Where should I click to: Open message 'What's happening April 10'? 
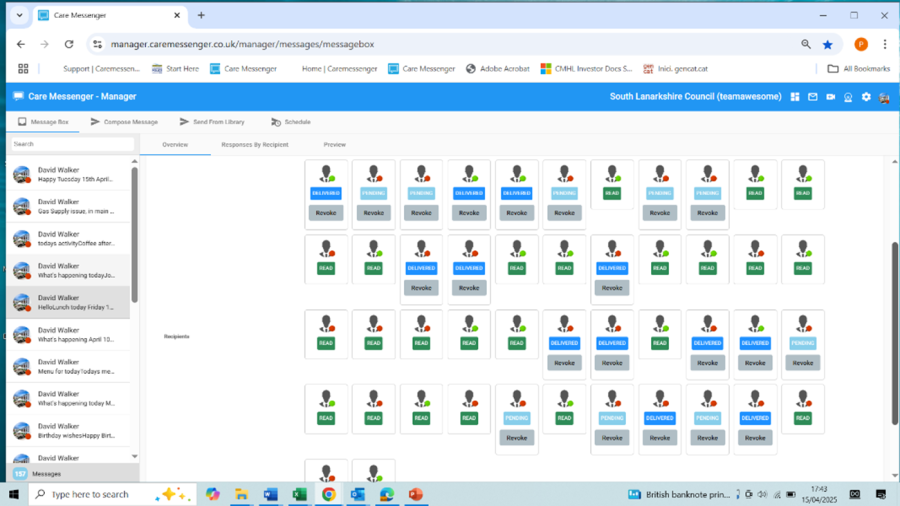click(68, 334)
